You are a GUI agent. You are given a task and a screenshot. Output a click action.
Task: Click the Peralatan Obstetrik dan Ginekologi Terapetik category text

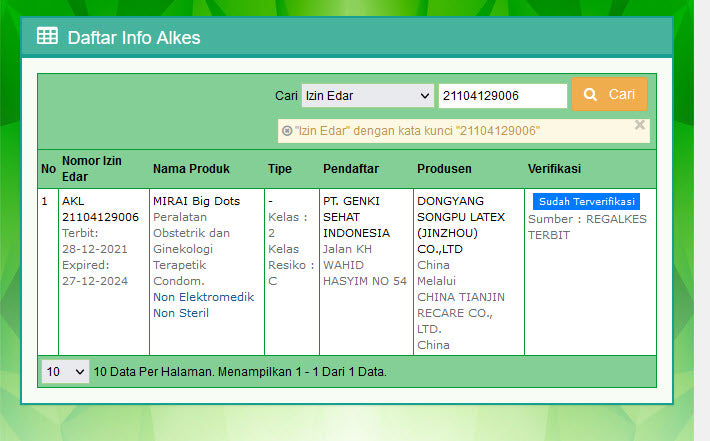(191, 241)
